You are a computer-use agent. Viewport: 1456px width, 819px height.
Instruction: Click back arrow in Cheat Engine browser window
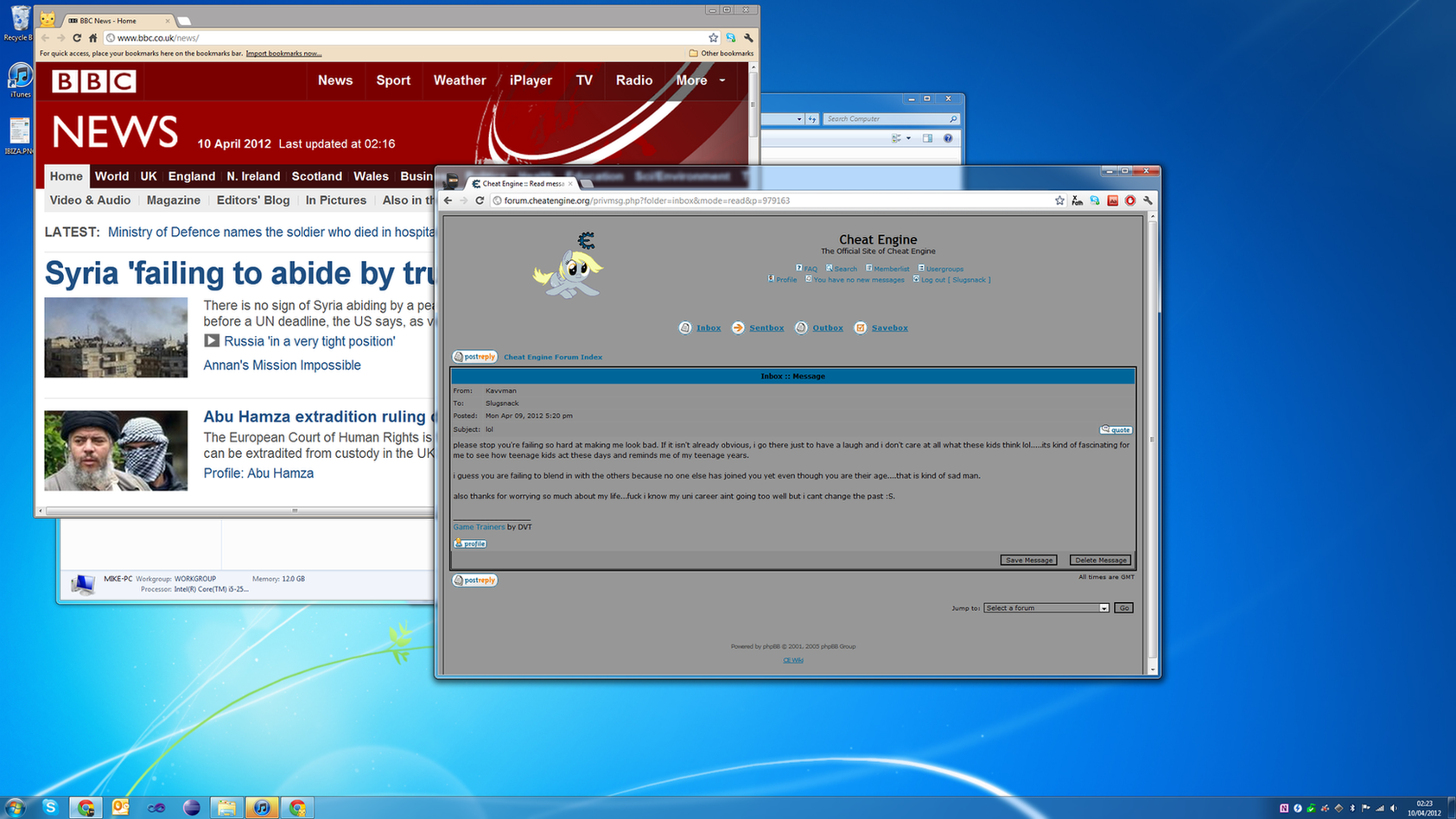448,200
